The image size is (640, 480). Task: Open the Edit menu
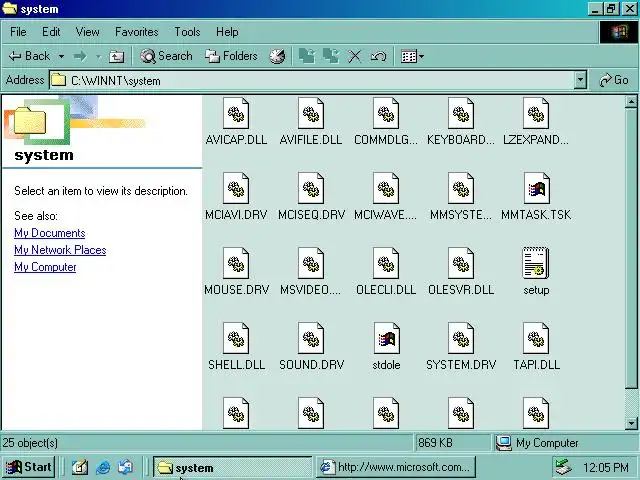[x=51, y=32]
